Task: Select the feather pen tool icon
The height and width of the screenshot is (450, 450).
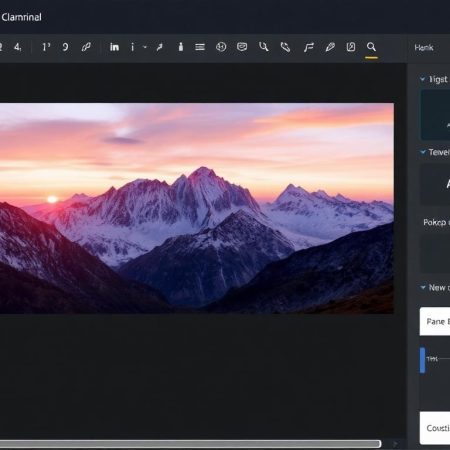Action: click(x=330, y=47)
